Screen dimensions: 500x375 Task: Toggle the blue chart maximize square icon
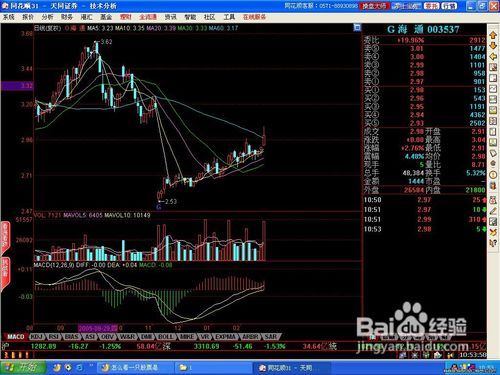pos(357,27)
